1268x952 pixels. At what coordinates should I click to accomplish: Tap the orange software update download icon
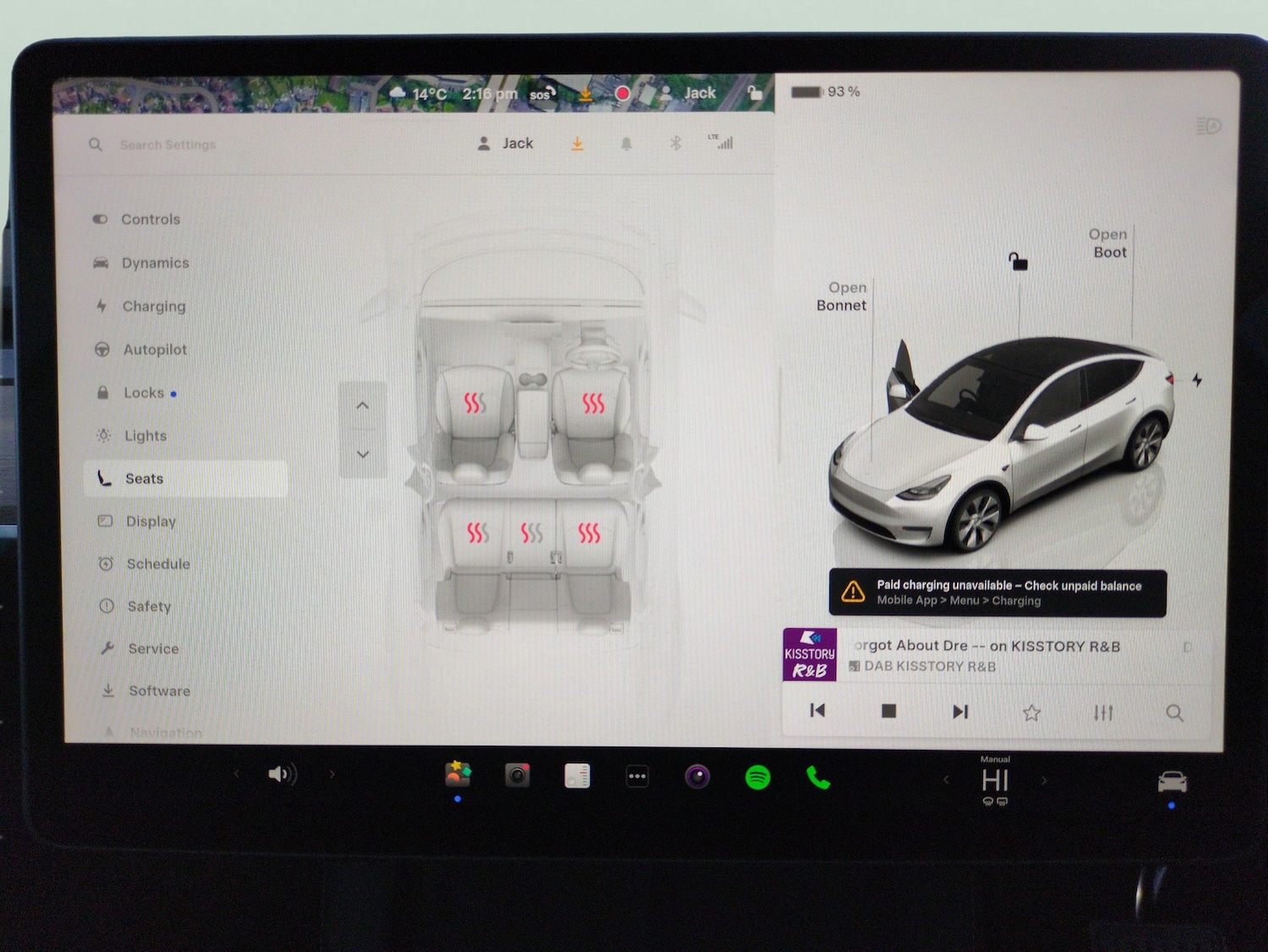[x=577, y=143]
